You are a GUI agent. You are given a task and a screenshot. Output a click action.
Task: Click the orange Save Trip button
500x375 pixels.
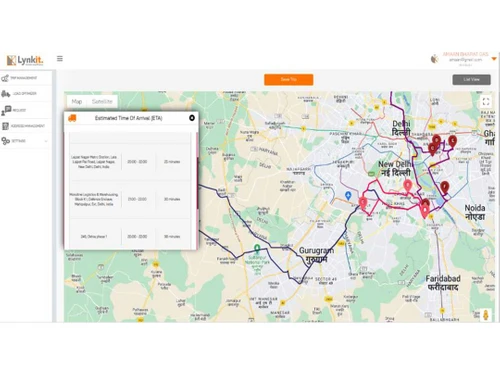(289, 80)
